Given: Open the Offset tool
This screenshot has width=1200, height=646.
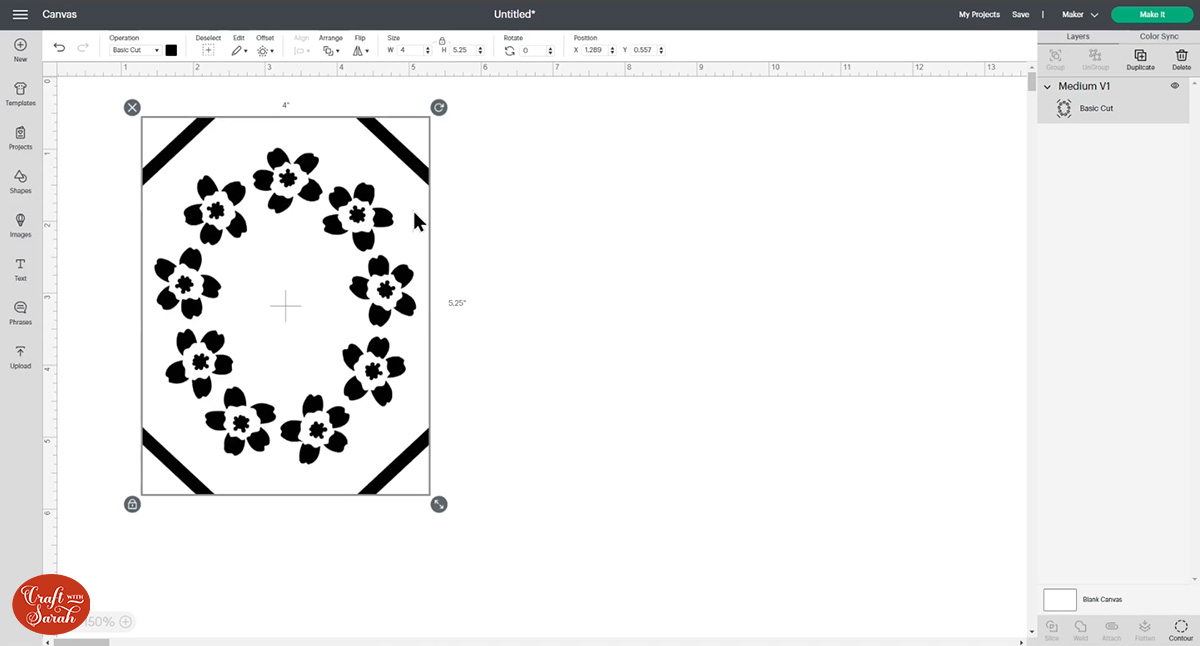Looking at the screenshot, I should [x=263, y=48].
